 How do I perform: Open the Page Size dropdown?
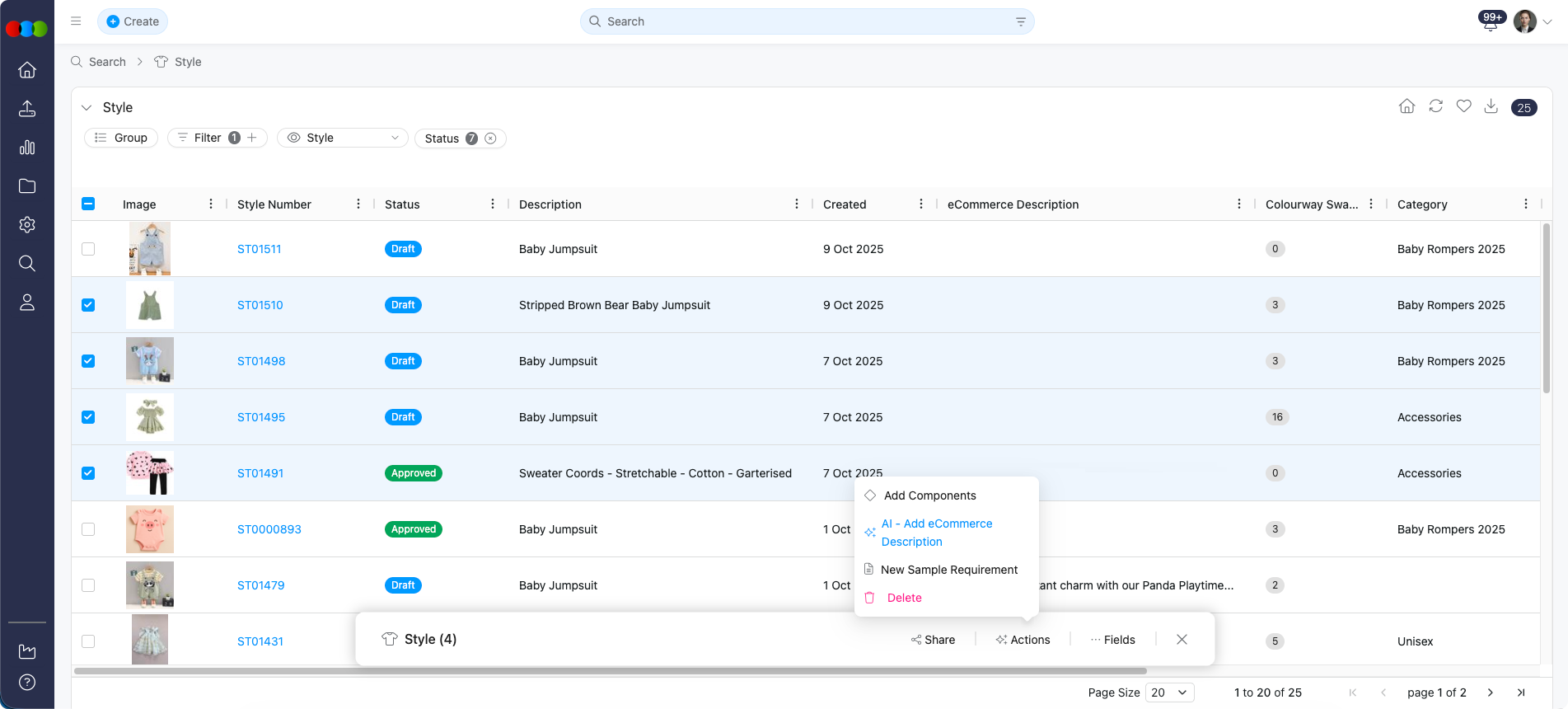[x=1169, y=693]
